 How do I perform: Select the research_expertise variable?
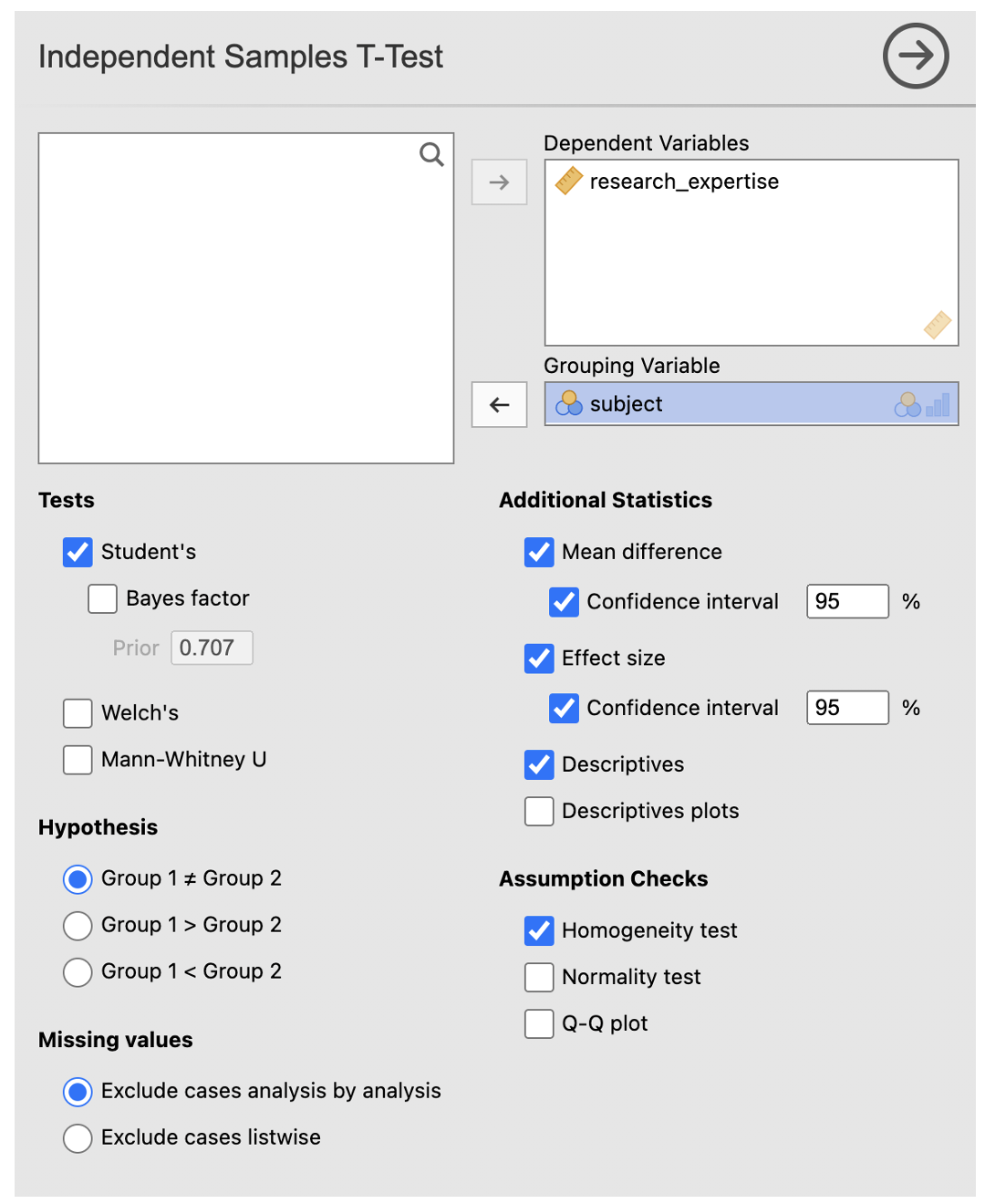coord(684,182)
